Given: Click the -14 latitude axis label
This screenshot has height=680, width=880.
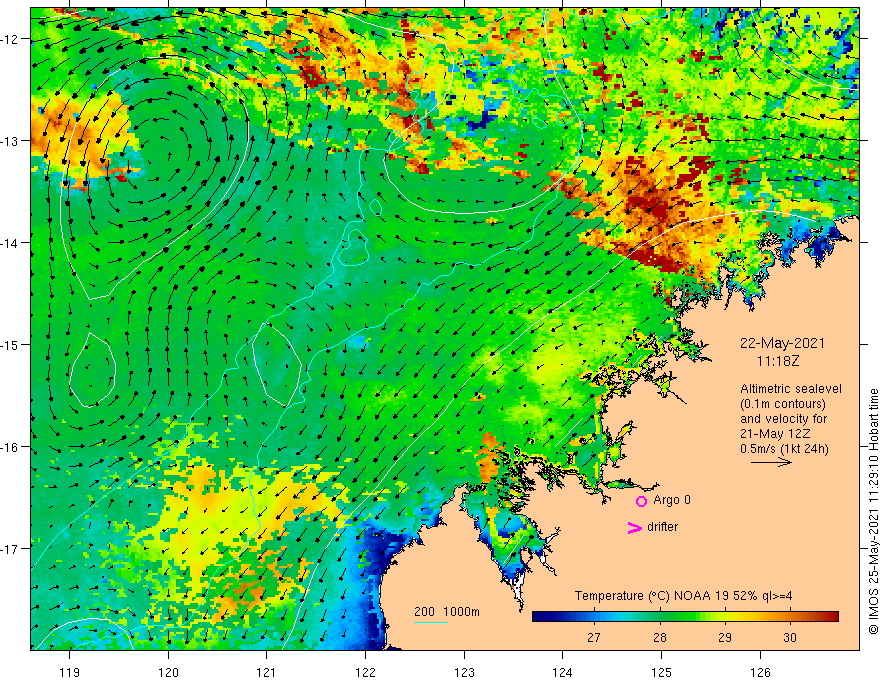Looking at the screenshot, I should click(11, 243).
